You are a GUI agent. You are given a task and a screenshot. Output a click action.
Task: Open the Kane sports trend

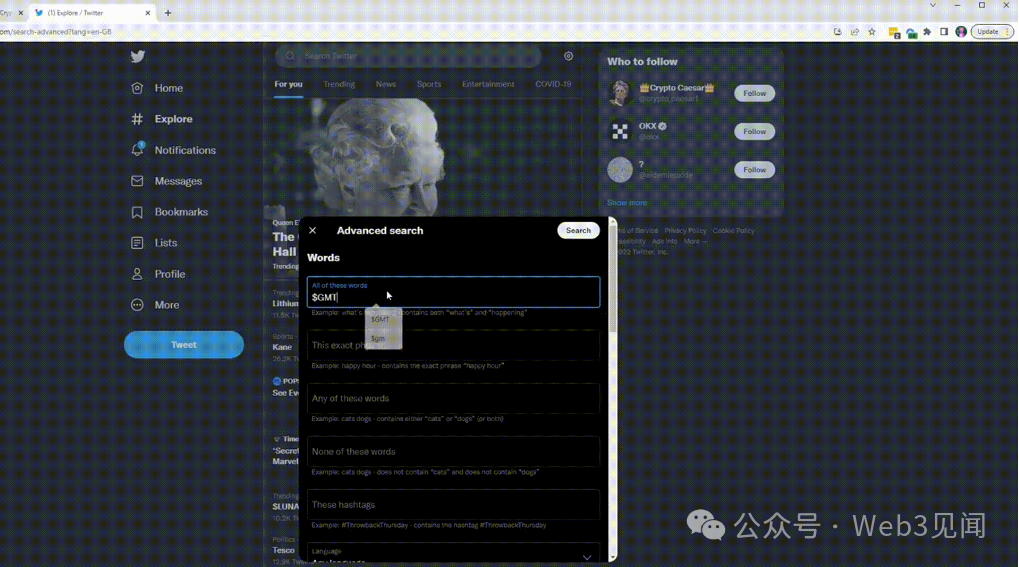[x=283, y=347]
